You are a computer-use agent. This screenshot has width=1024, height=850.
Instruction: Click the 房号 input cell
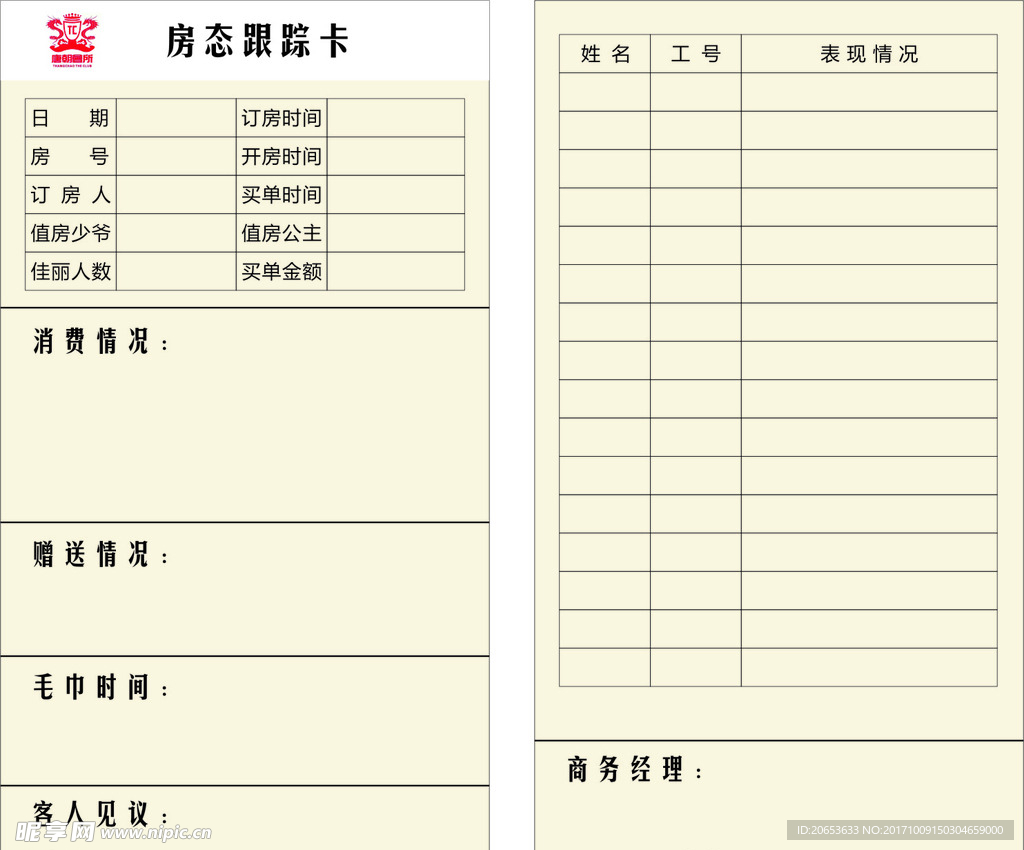pos(176,156)
